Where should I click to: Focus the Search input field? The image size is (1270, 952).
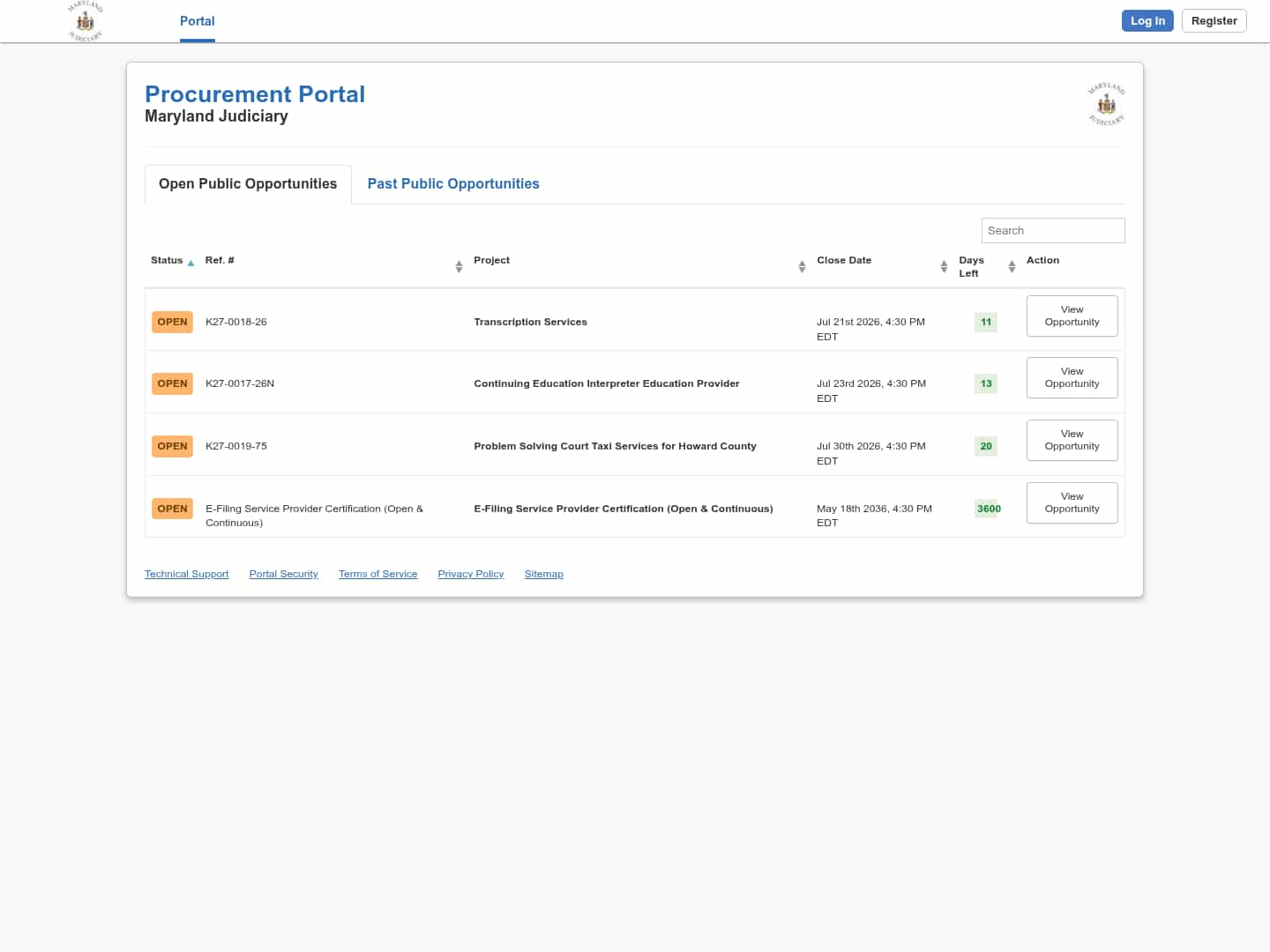pos(1053,230)
